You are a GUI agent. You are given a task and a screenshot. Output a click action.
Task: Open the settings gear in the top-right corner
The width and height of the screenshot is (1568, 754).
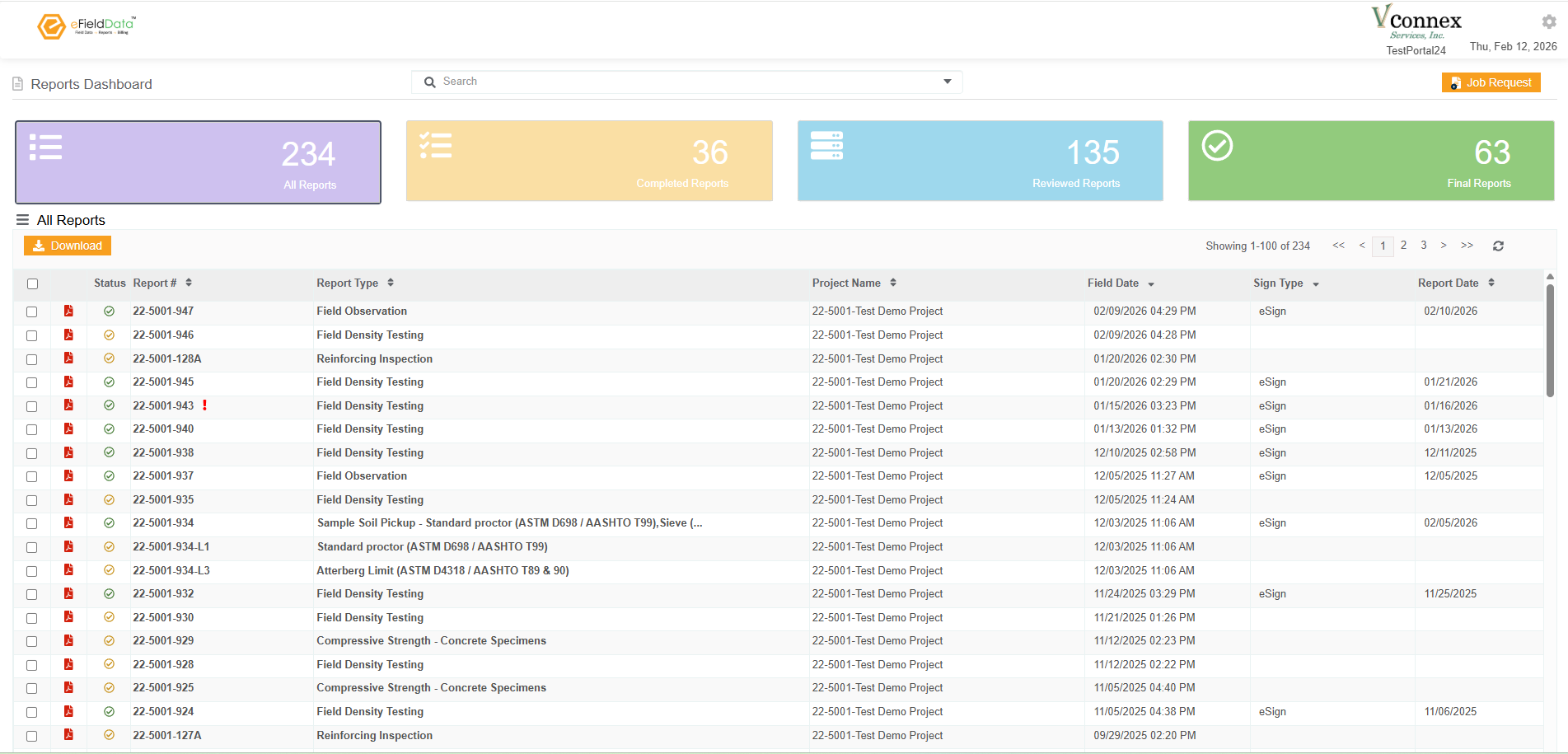click(1548, 21)
